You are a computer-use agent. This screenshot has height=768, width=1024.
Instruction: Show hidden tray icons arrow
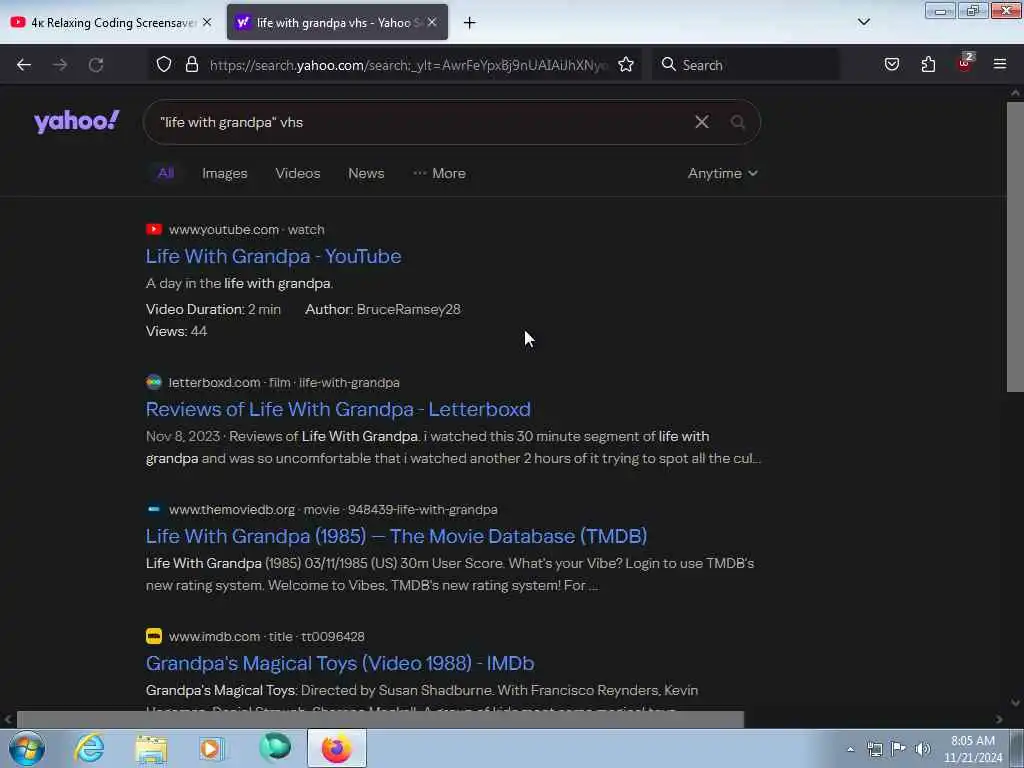(850, 749)
